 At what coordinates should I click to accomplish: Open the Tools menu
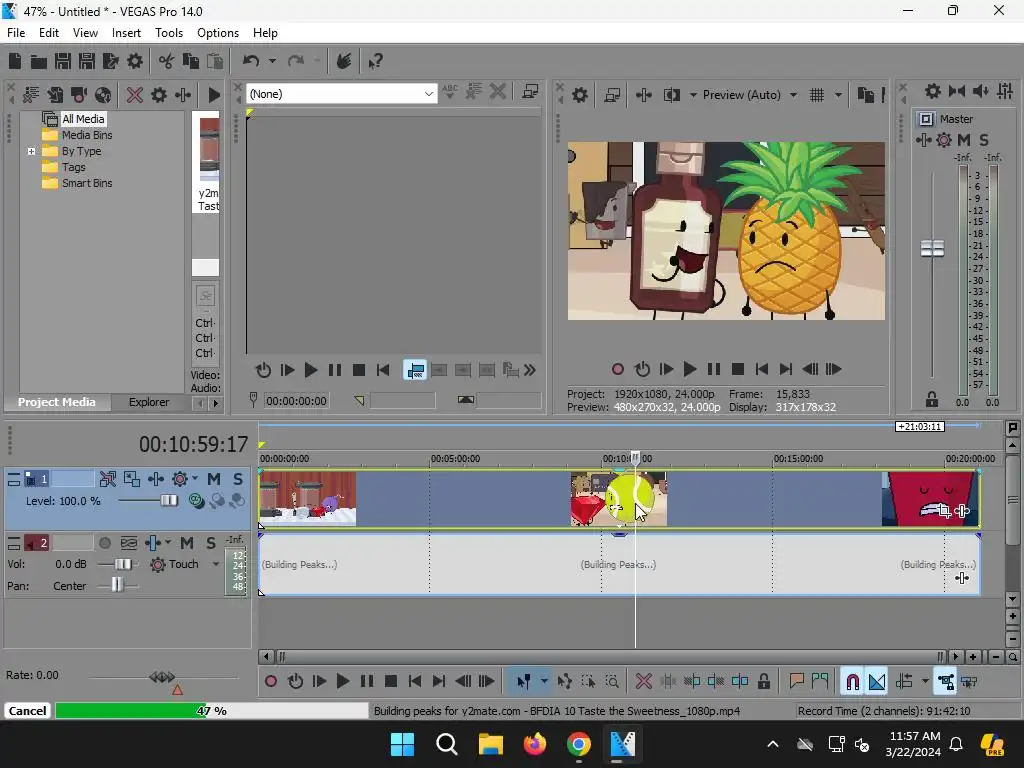coord(168,33)
